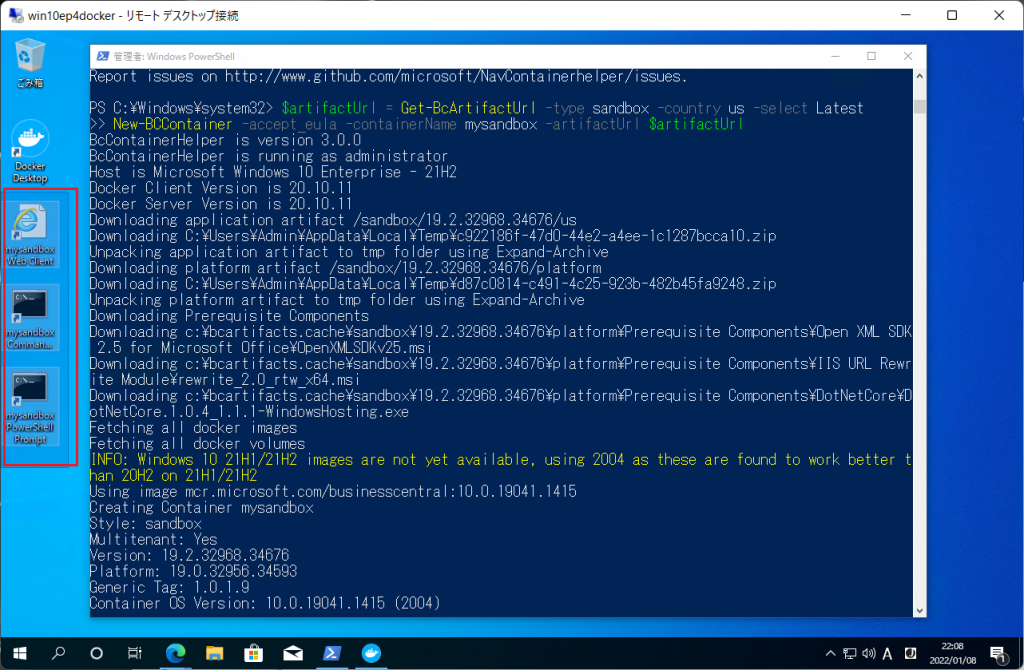This screenshot has width=1024, height=670.
Task: Click 'Multitenant: Yes' output line
Action: [153, 539]
